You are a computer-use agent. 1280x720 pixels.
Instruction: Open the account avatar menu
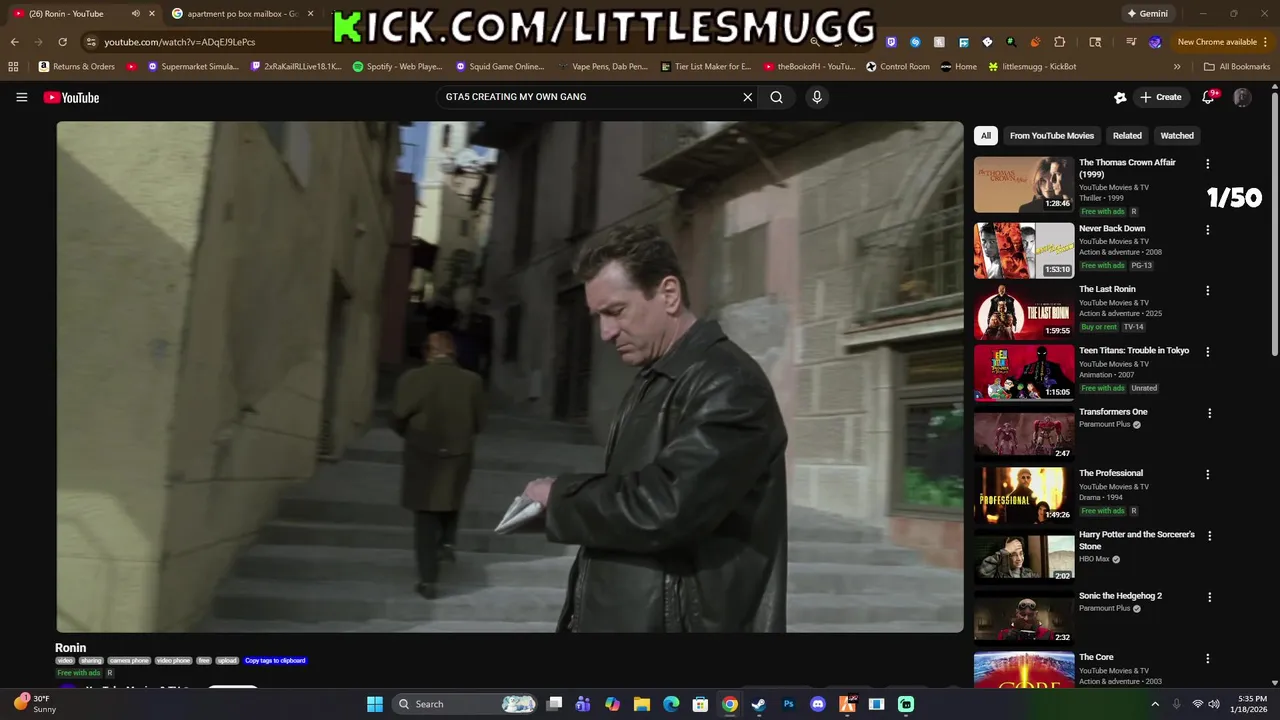1242,97
